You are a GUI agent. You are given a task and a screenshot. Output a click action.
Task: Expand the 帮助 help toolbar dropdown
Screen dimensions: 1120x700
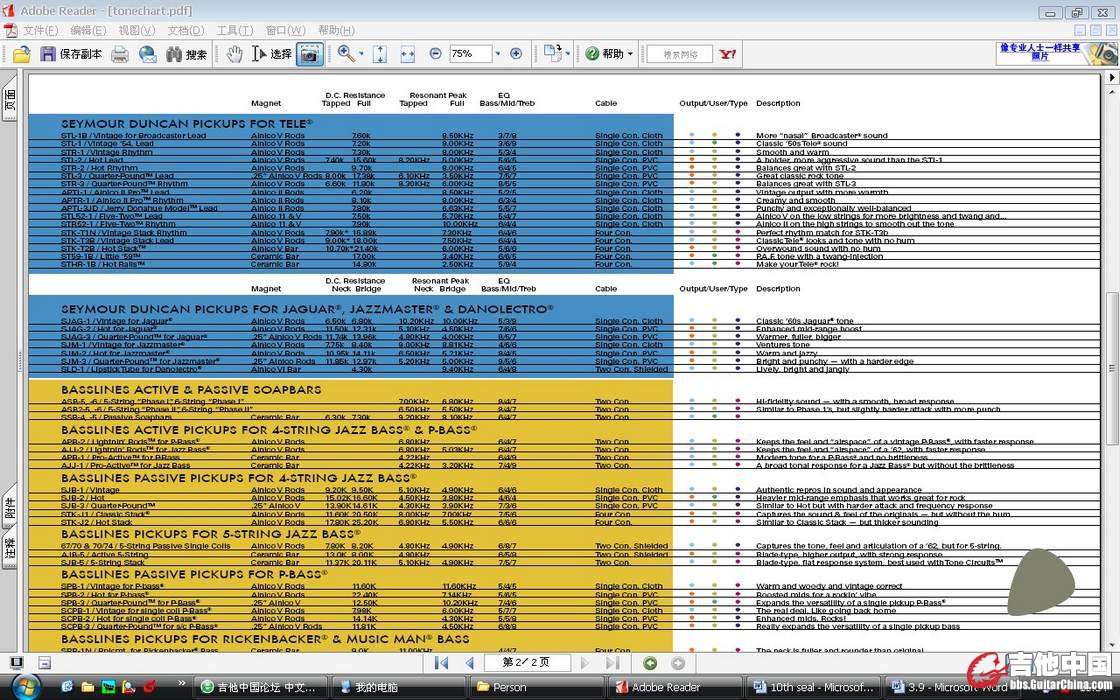tap(631, 54)
